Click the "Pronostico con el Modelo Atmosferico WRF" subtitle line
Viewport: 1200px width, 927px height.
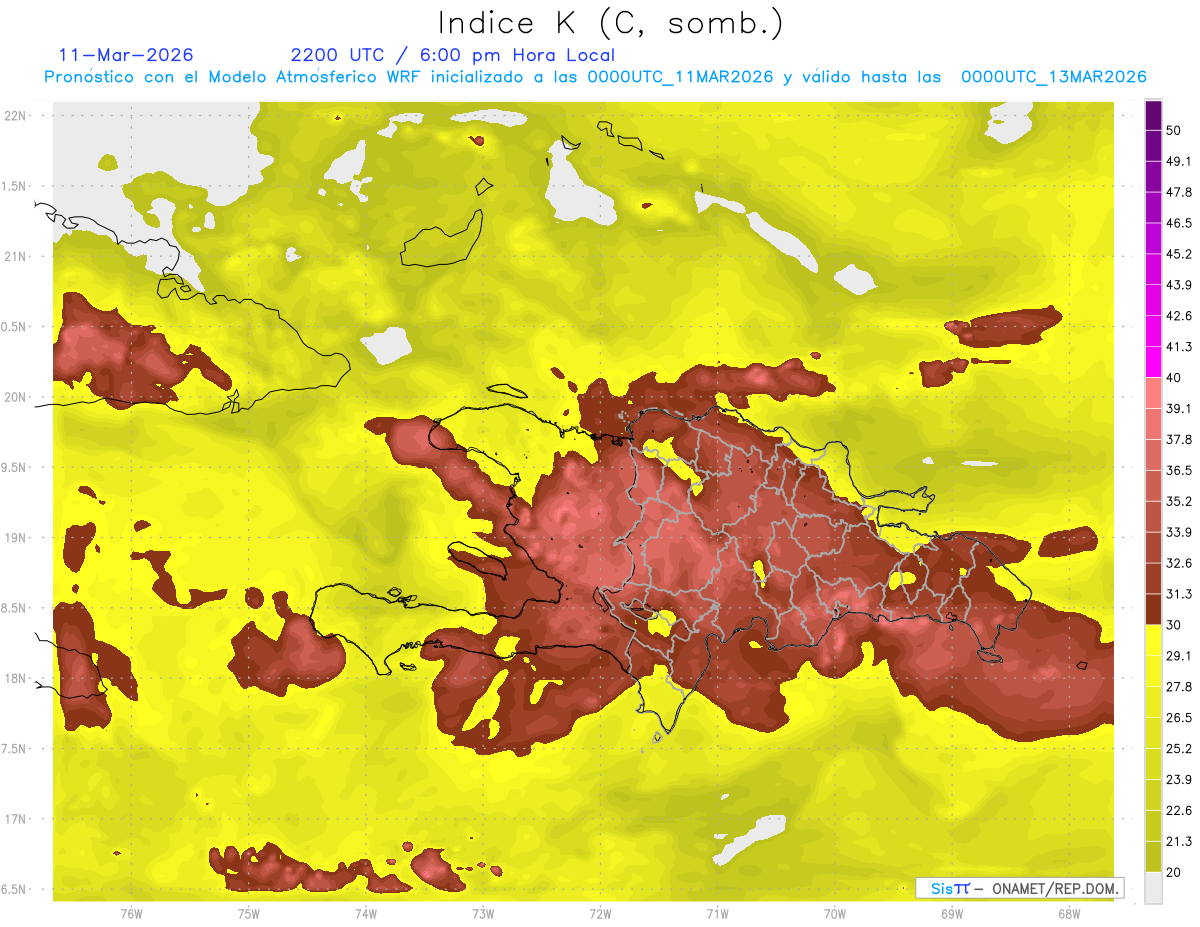[595, 77]
